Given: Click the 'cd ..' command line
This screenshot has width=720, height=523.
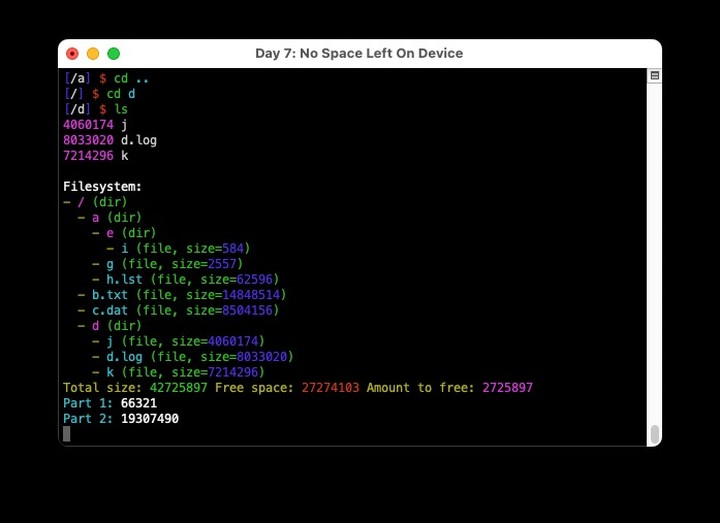Looking at the screenshot, I should (106, 79).
